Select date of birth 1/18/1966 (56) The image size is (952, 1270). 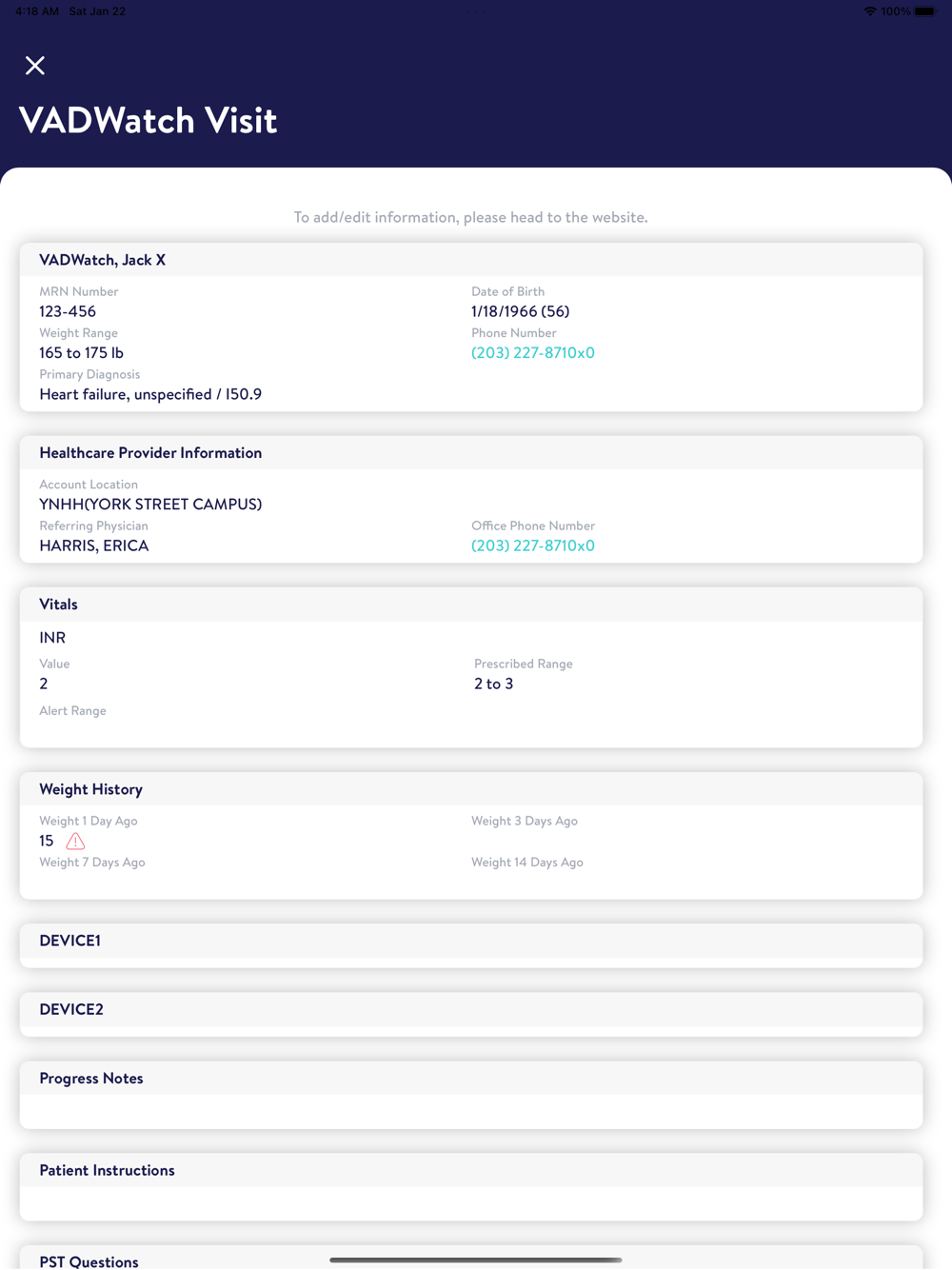pyautogui.click(x=521, y=311)
